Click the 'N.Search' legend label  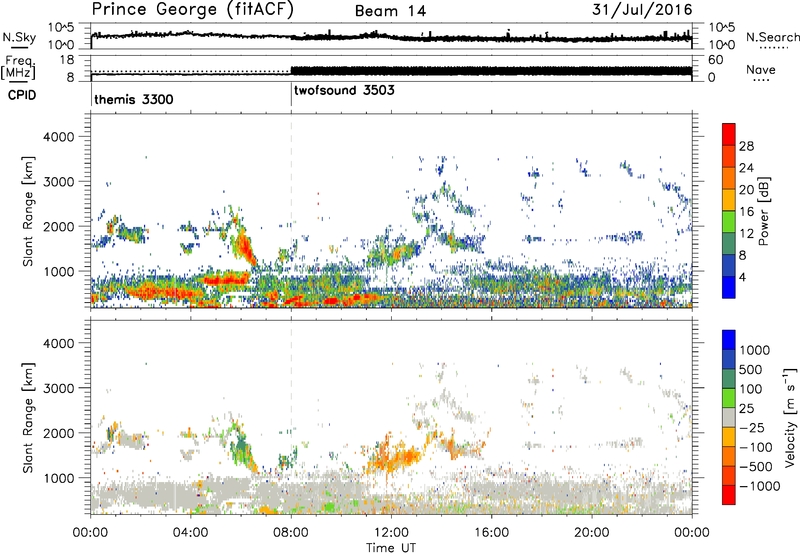click(x=772, y=37)
